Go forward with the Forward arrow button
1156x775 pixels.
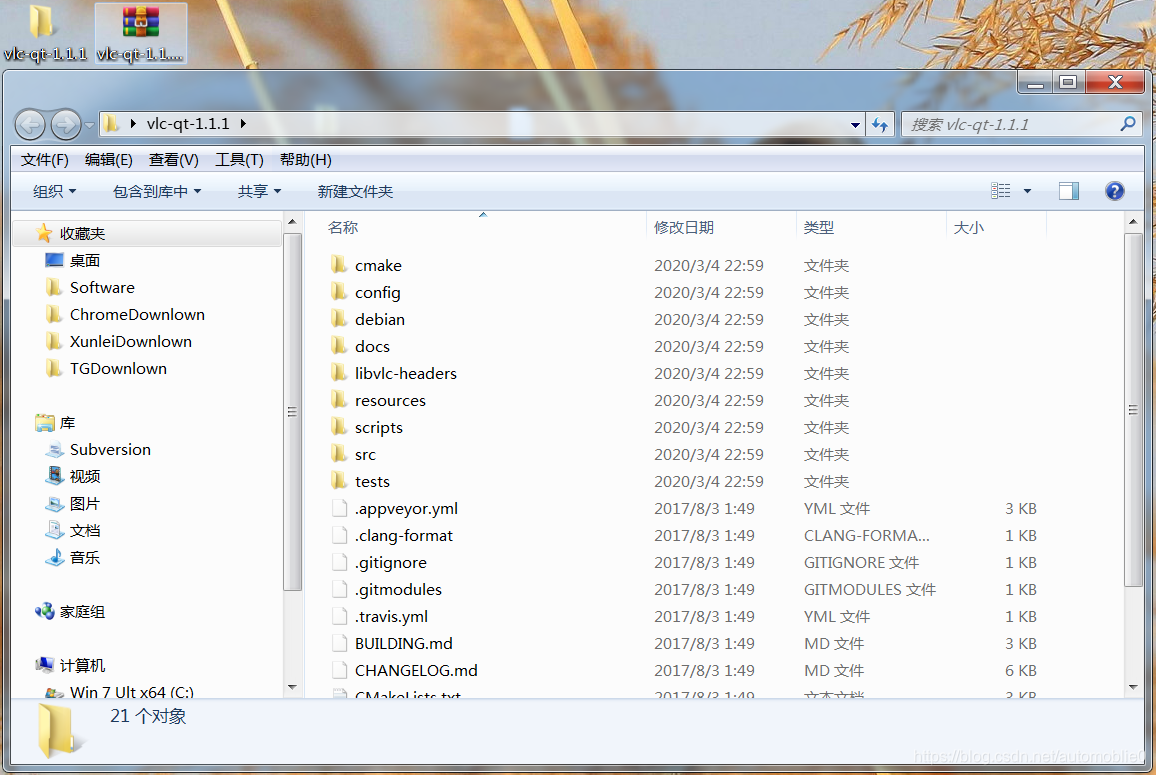click(x=66, y=125)
